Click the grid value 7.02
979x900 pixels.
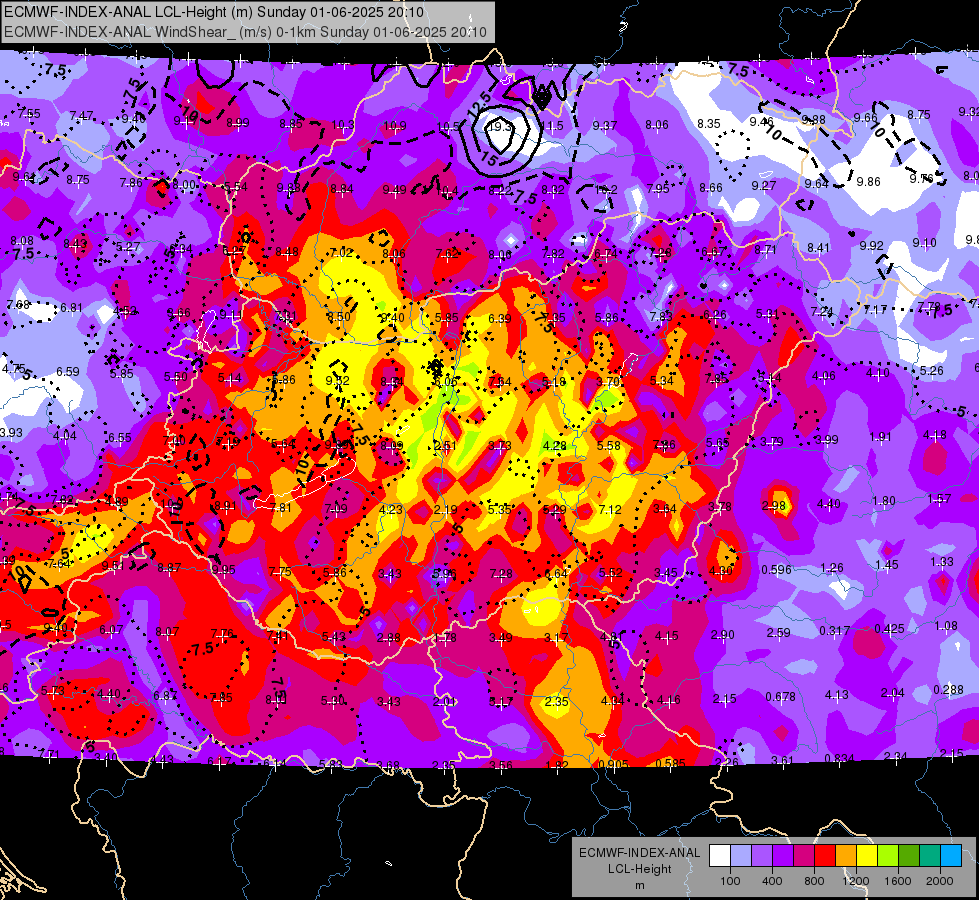click(341, 253)
